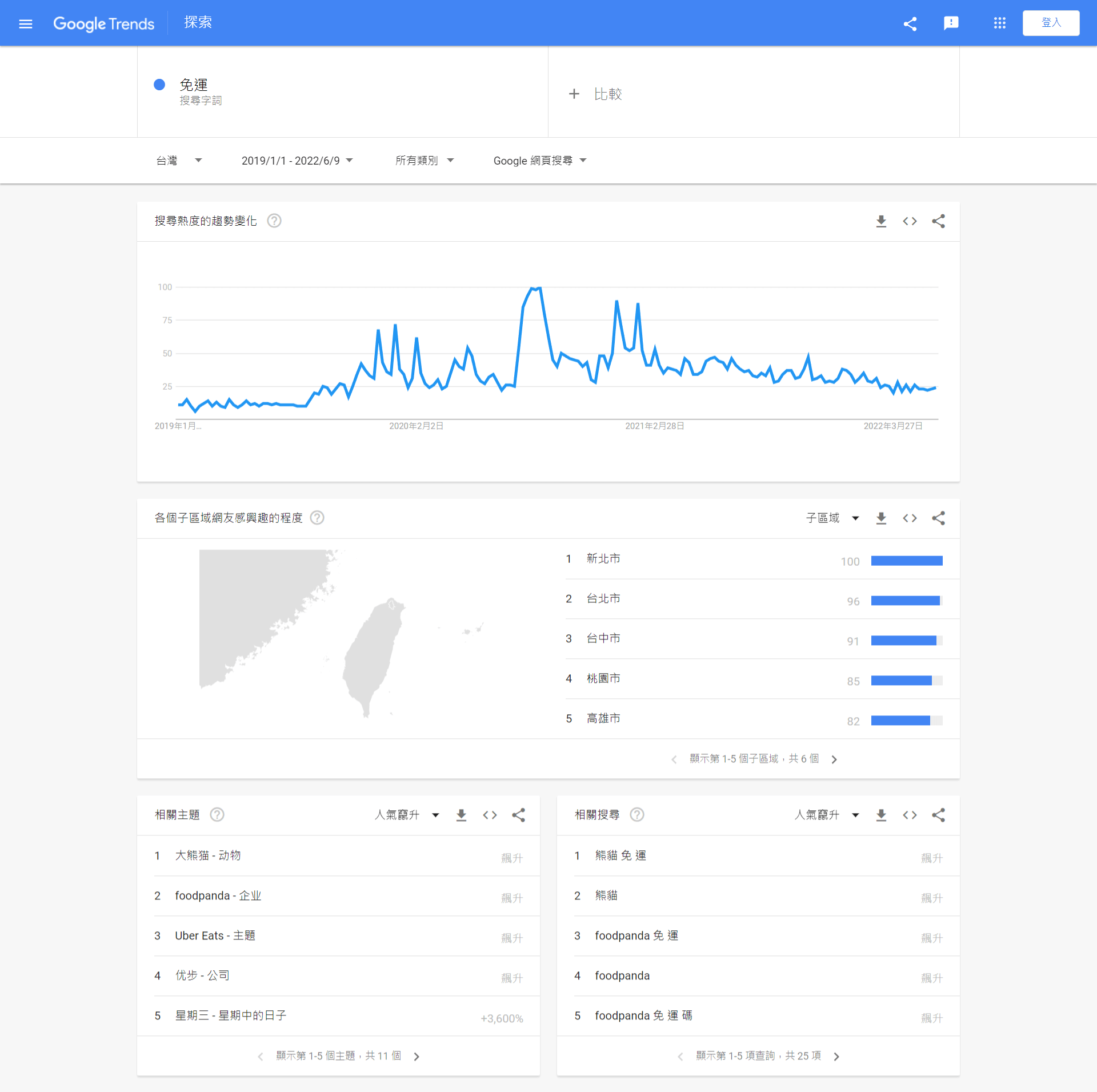Open 相關搜尋 人氣竄升 sort dropdown
This screenshot has width=1097, height=1092.
point(827,815)
